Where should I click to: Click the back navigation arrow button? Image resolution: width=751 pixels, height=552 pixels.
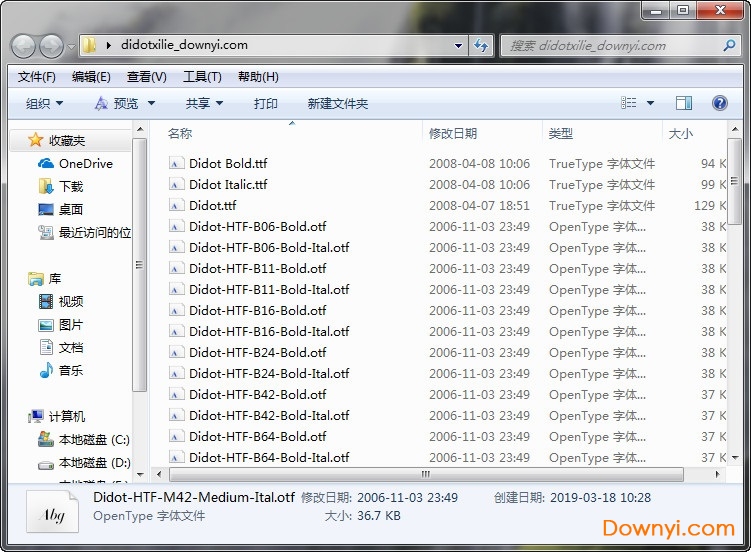(x=24, y=45)
